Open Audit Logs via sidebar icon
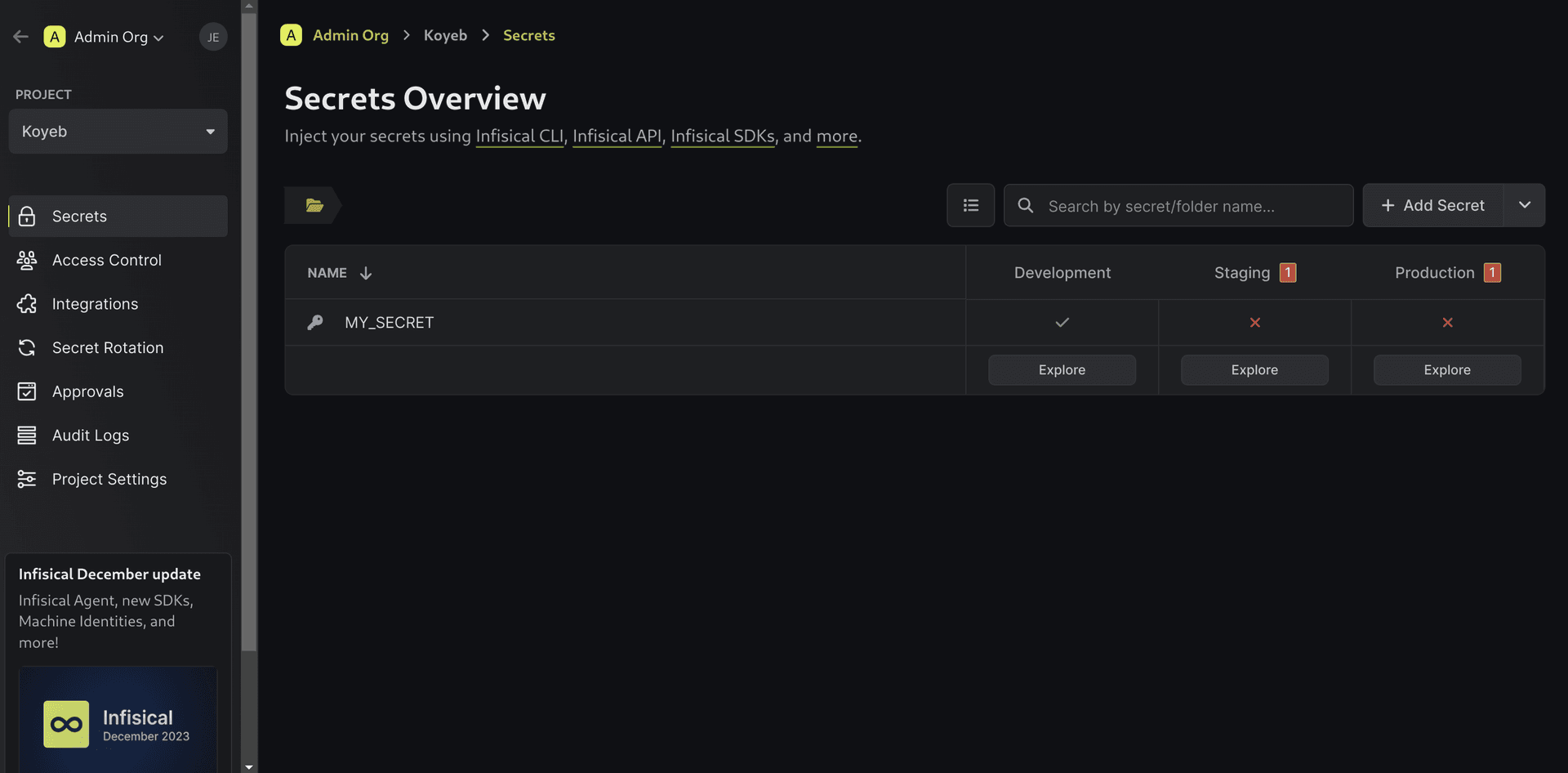 tap(27, 435)
